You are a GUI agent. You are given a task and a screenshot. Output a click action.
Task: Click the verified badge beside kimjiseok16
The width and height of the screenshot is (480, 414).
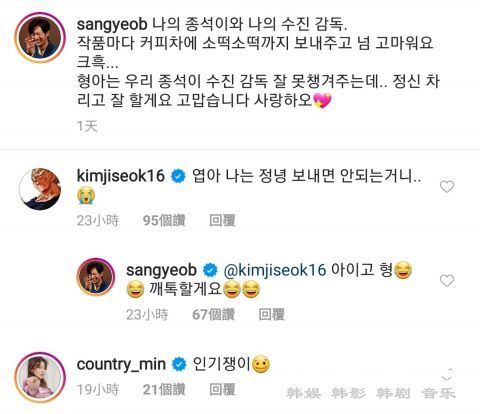pos(178,176)
